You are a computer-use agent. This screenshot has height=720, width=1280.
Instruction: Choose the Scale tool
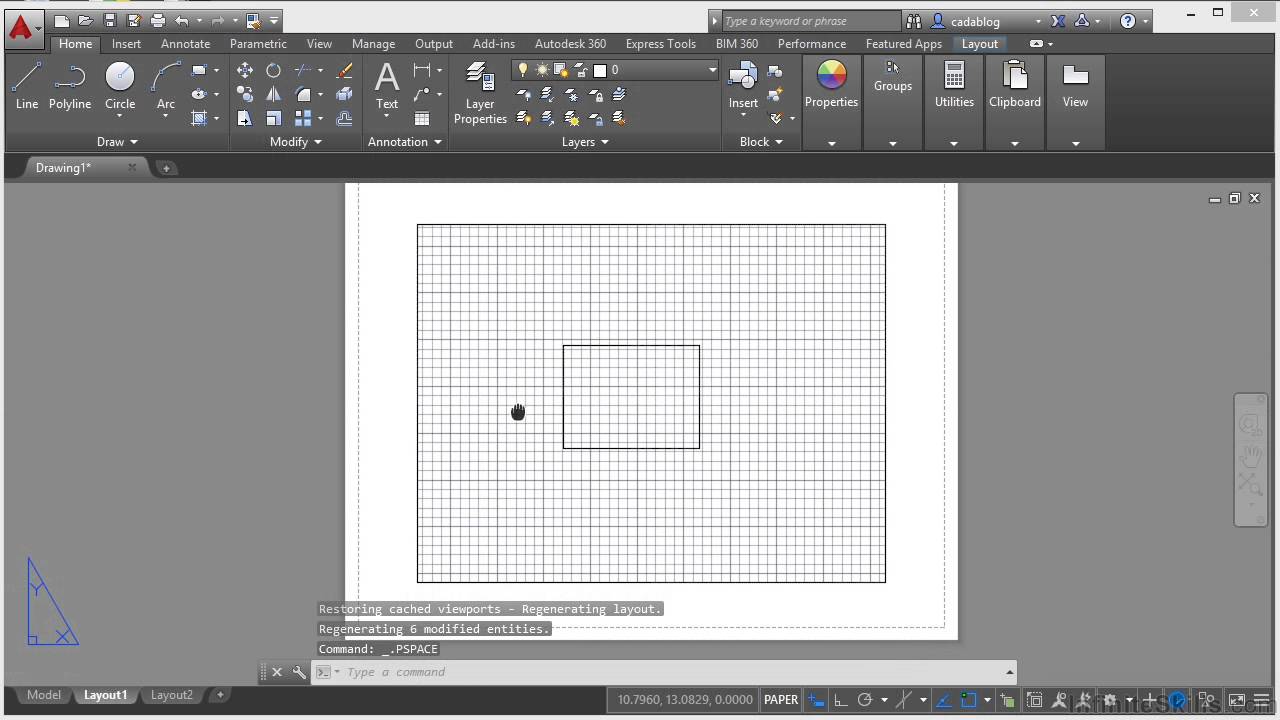(x=273, y=119)
